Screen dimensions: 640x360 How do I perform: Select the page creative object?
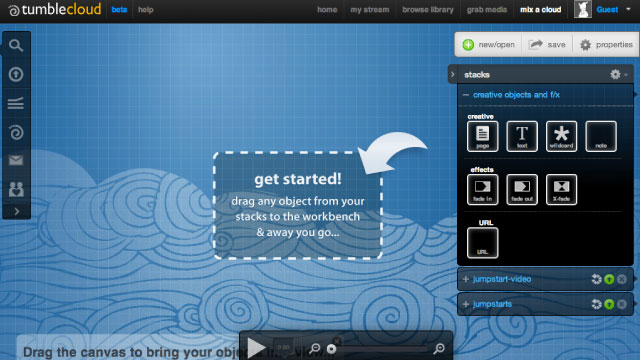(x=482, y=136)
